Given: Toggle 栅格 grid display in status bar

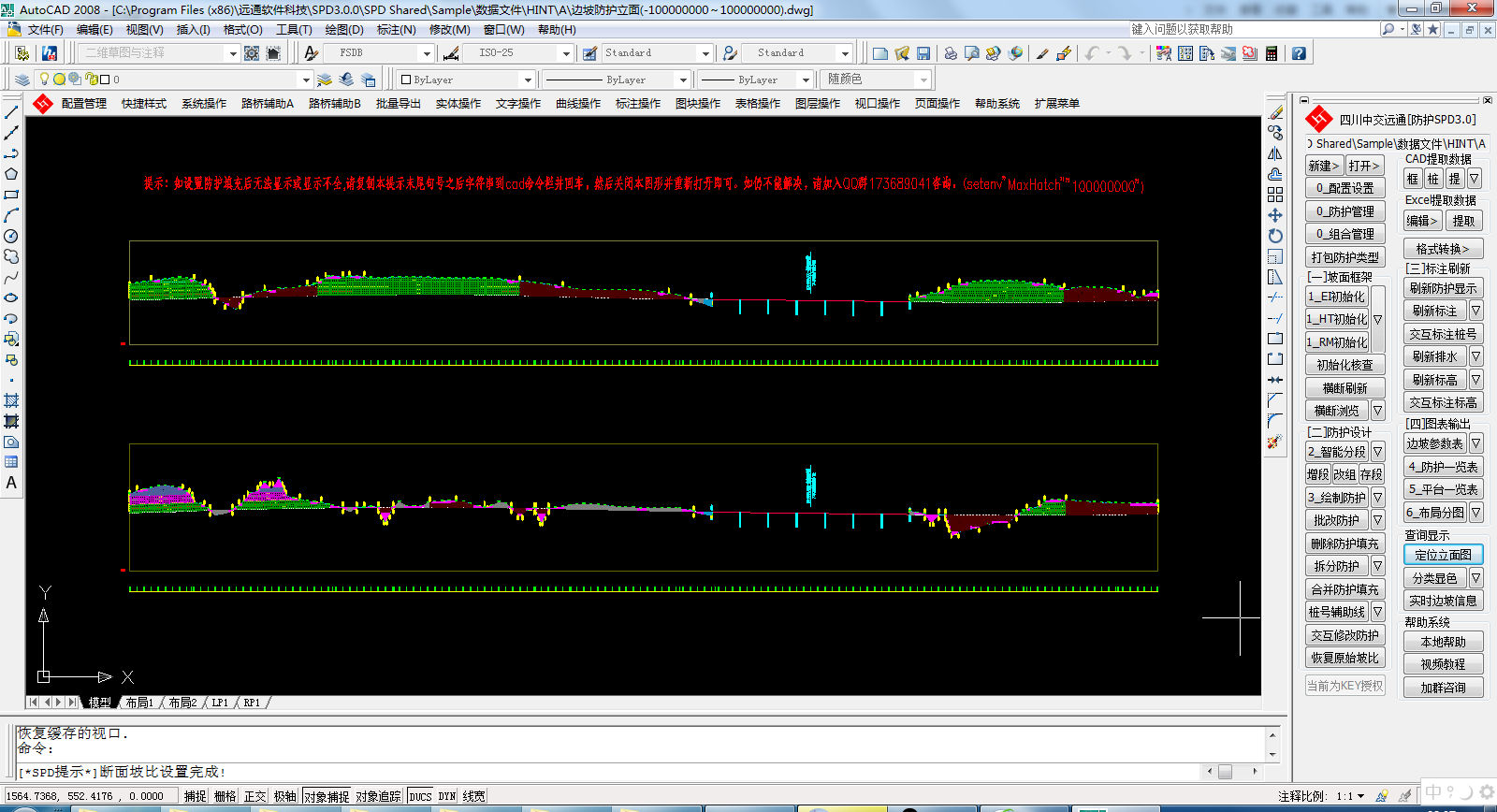Looking at the screenshot, I should [225, 796].
